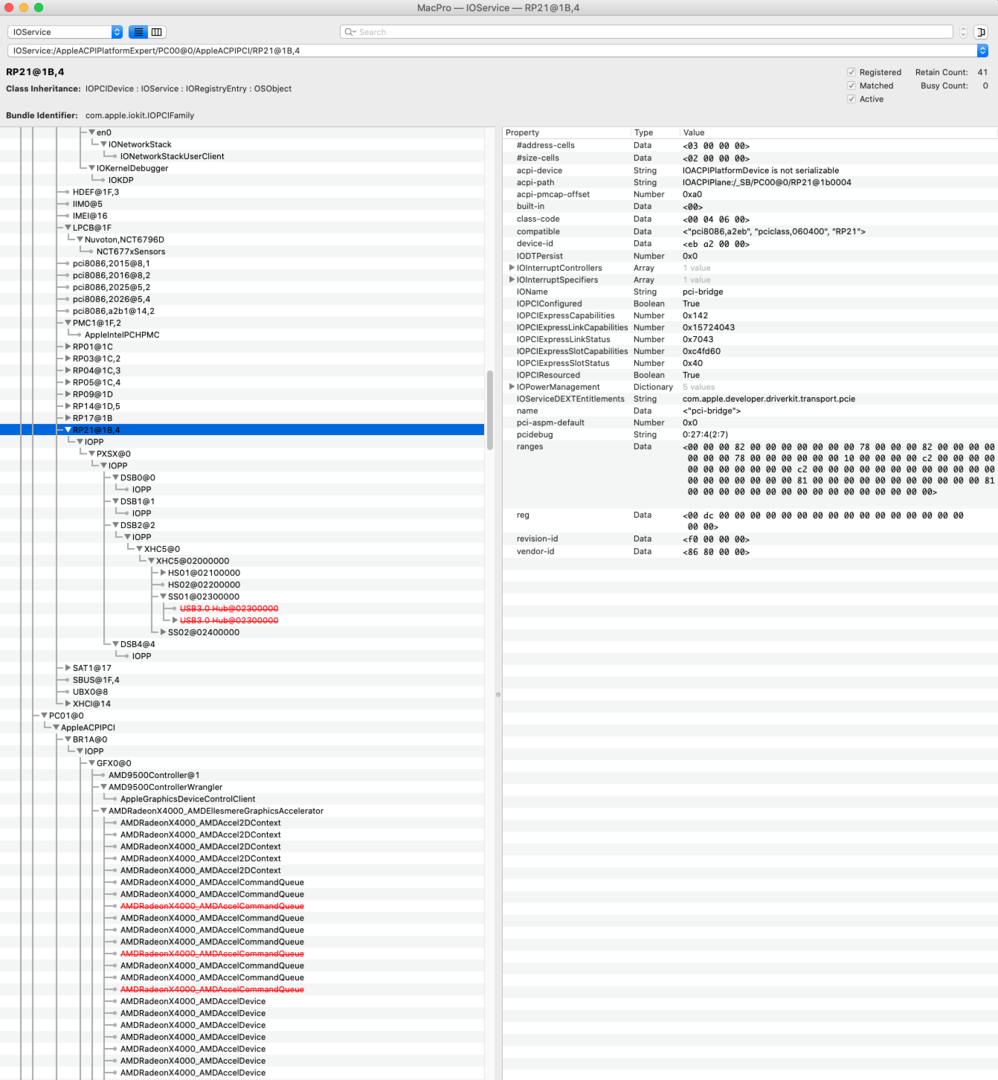Switch to column browser view icon
The height and width of the screenshot is (1080, 998).
coord(157,32)
